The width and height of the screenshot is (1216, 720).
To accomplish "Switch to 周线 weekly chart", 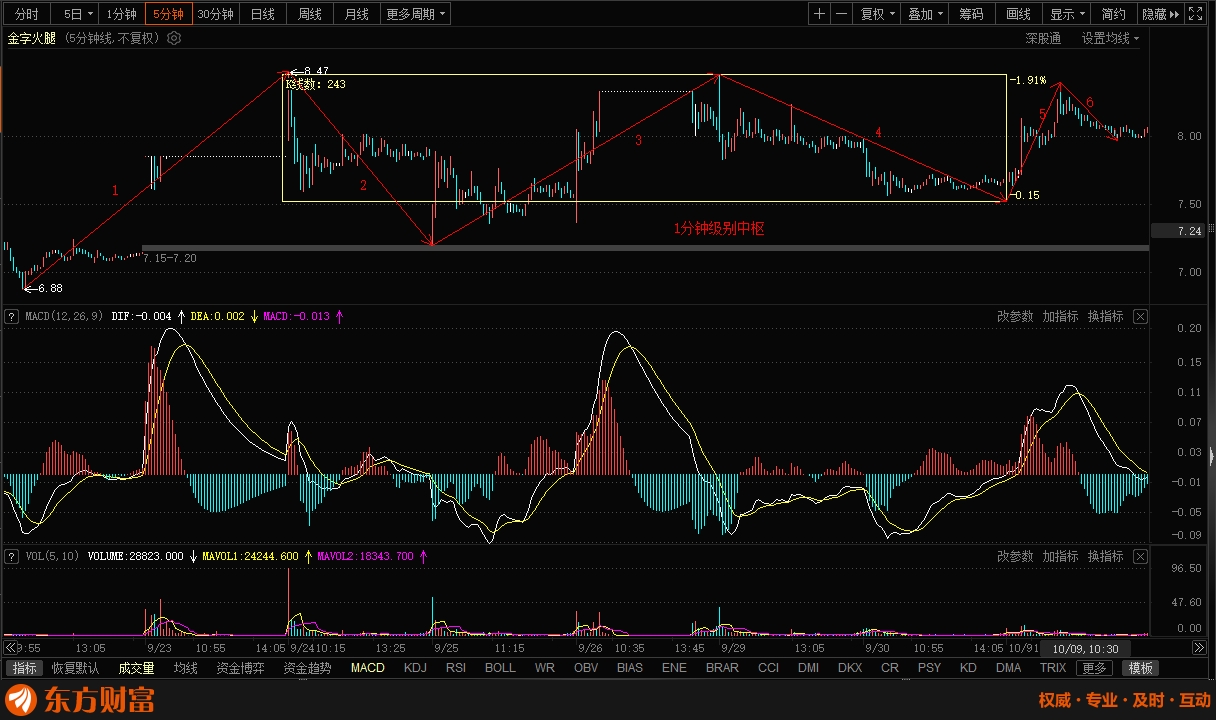I will click(x=310, y=14).
